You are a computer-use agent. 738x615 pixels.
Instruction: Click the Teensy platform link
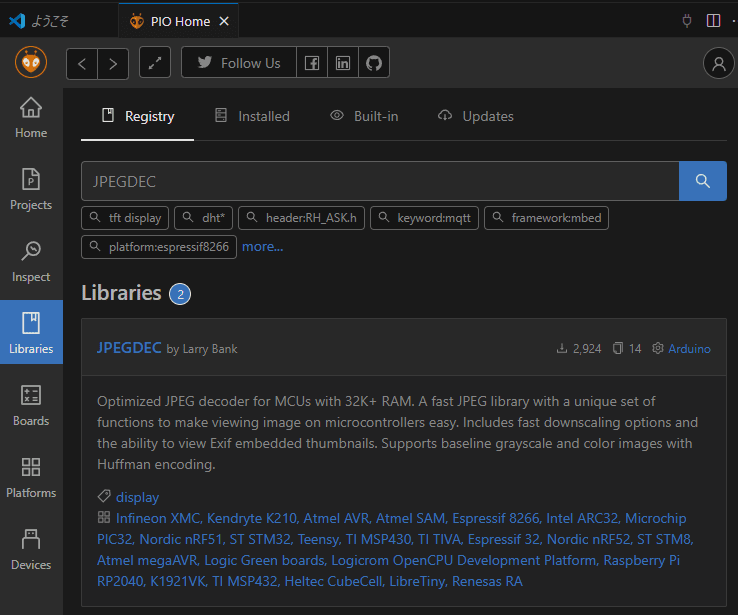(x=317, y=539)
